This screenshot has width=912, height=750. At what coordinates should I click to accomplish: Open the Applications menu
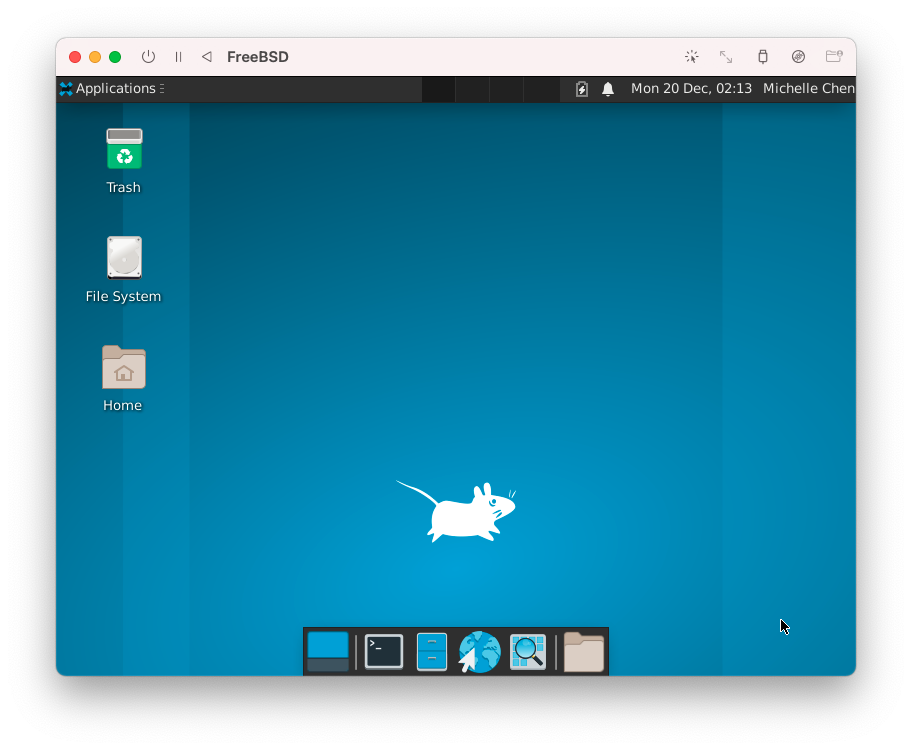click(112, 88)
